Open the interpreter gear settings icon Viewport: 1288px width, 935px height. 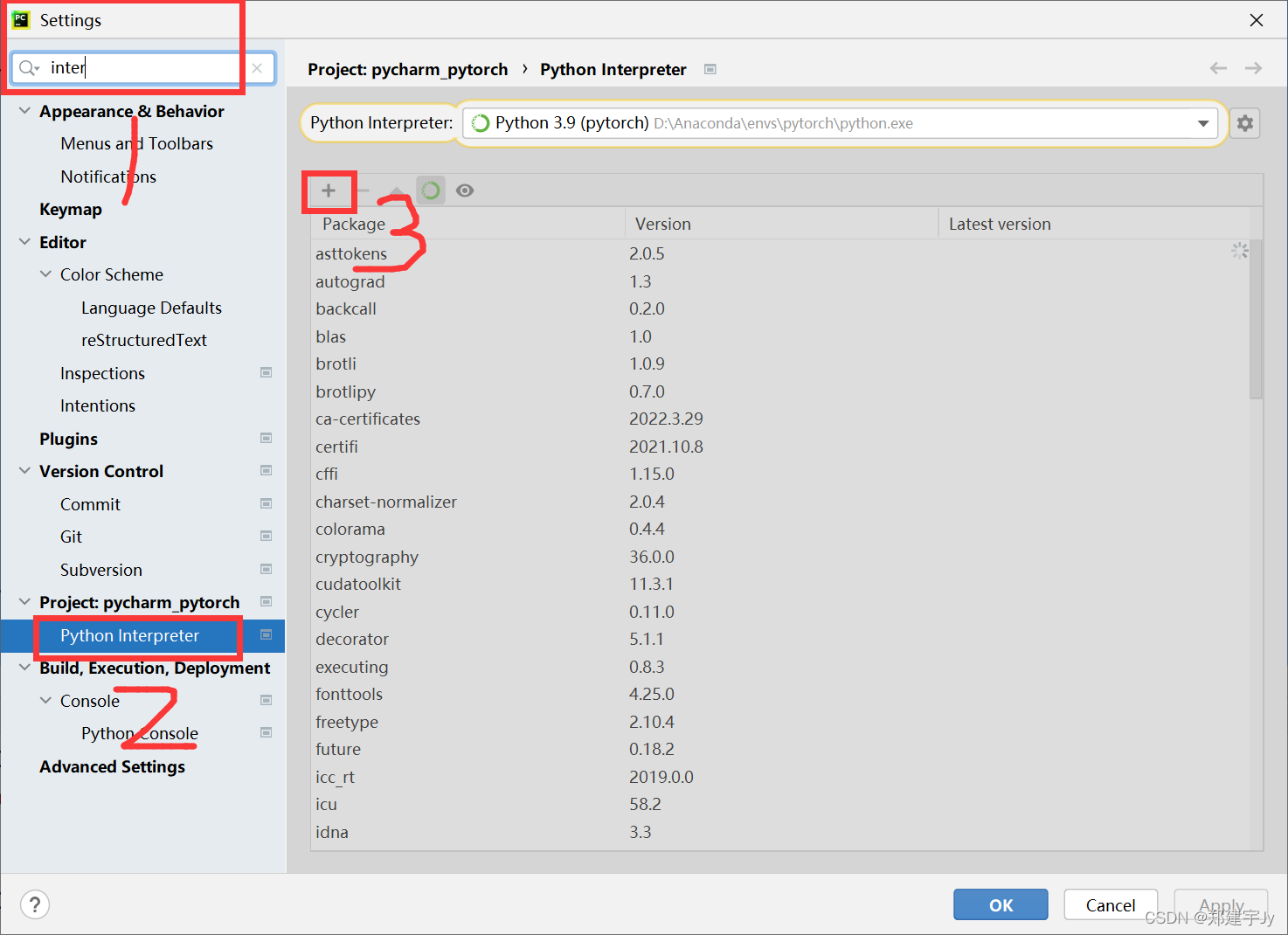(1245, 123)
